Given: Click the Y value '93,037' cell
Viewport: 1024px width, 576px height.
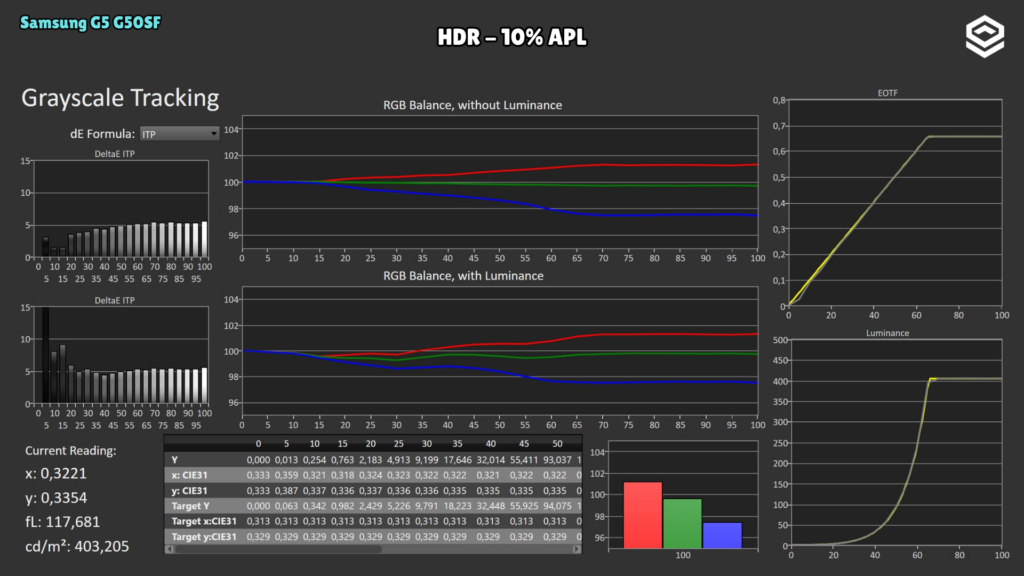Looking at the screenshot, I should [x=557, y=460].
